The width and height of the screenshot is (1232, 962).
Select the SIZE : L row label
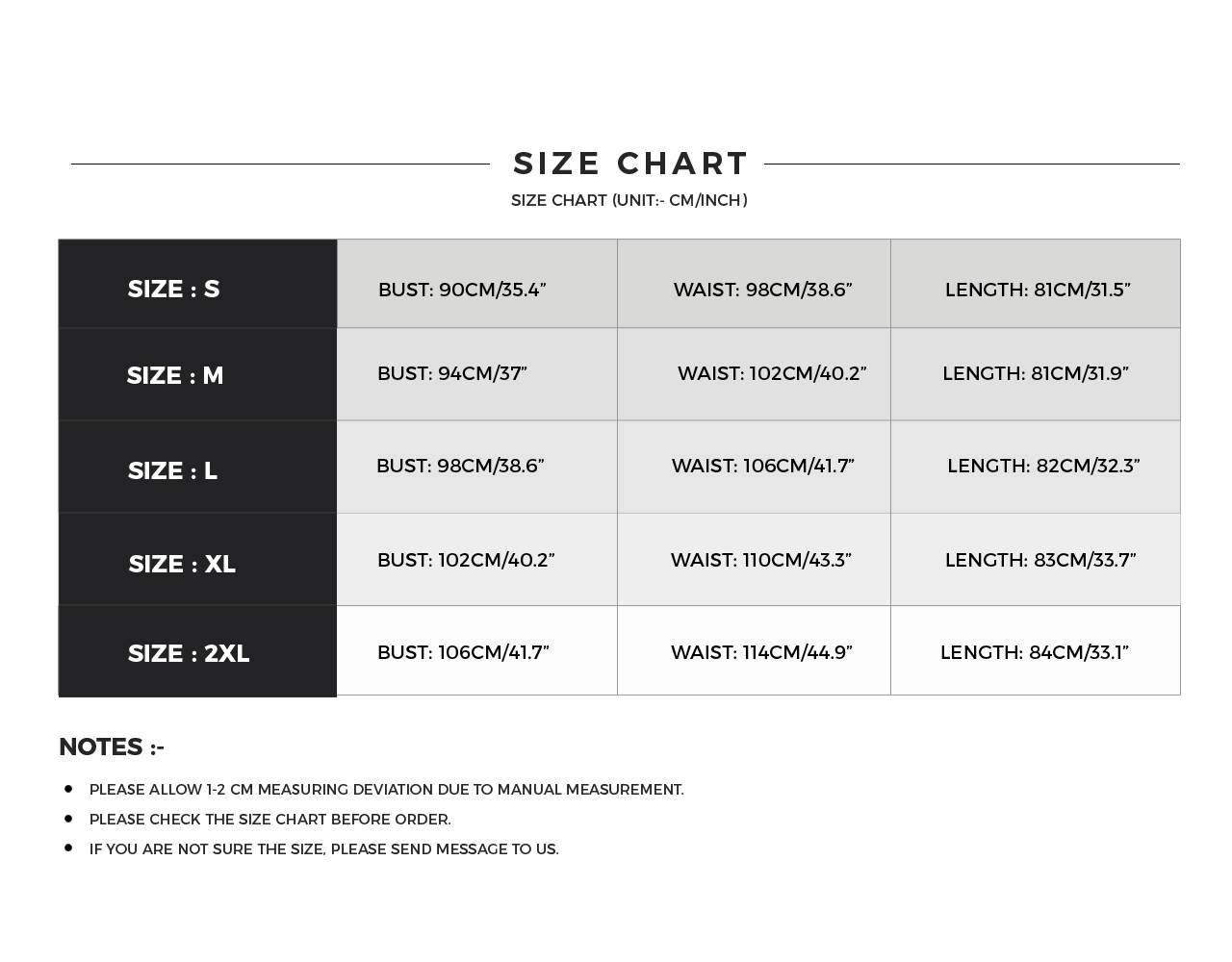click(x=172, y=470)
